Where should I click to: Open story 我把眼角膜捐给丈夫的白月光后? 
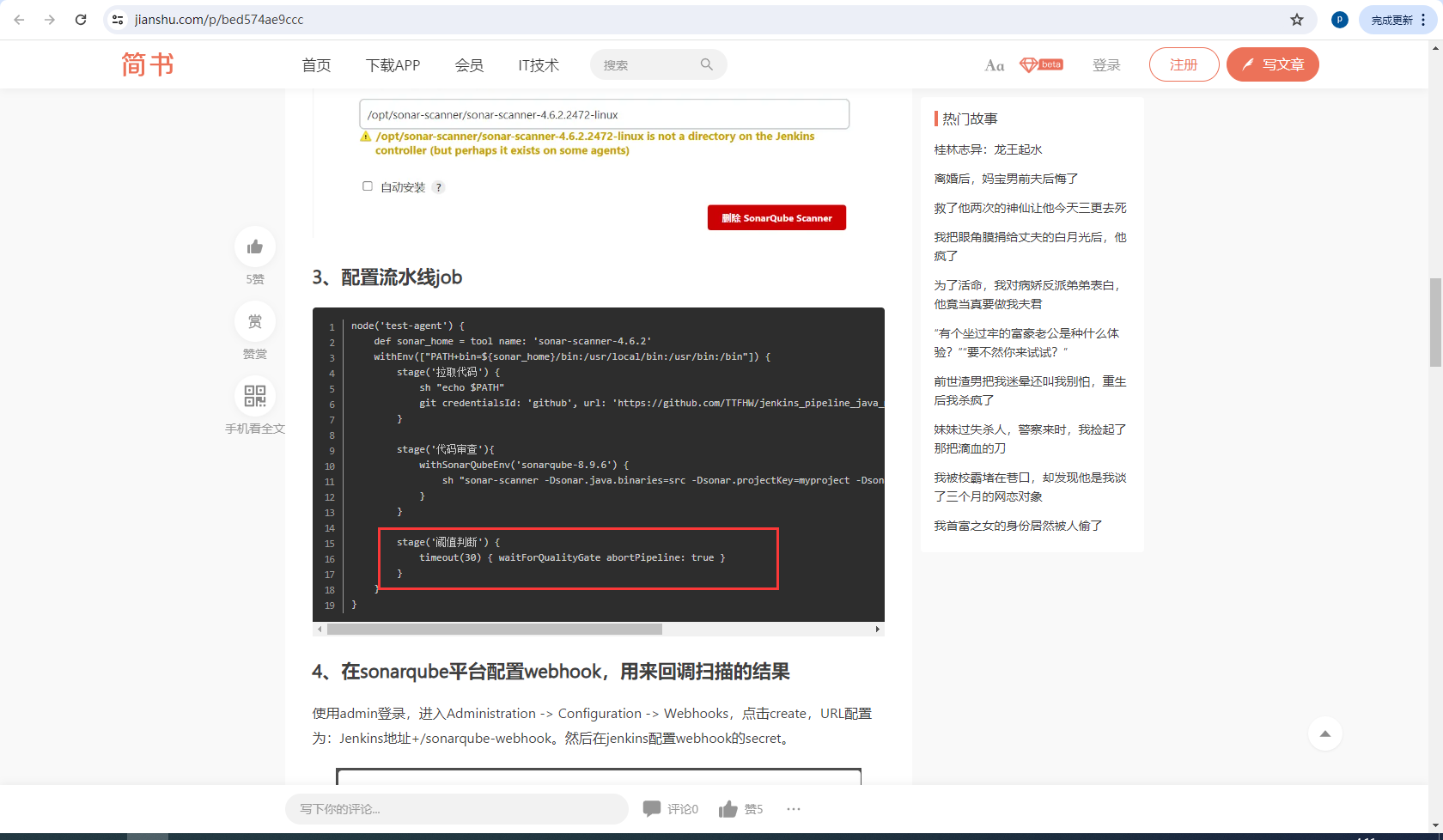pos(1030,247)
